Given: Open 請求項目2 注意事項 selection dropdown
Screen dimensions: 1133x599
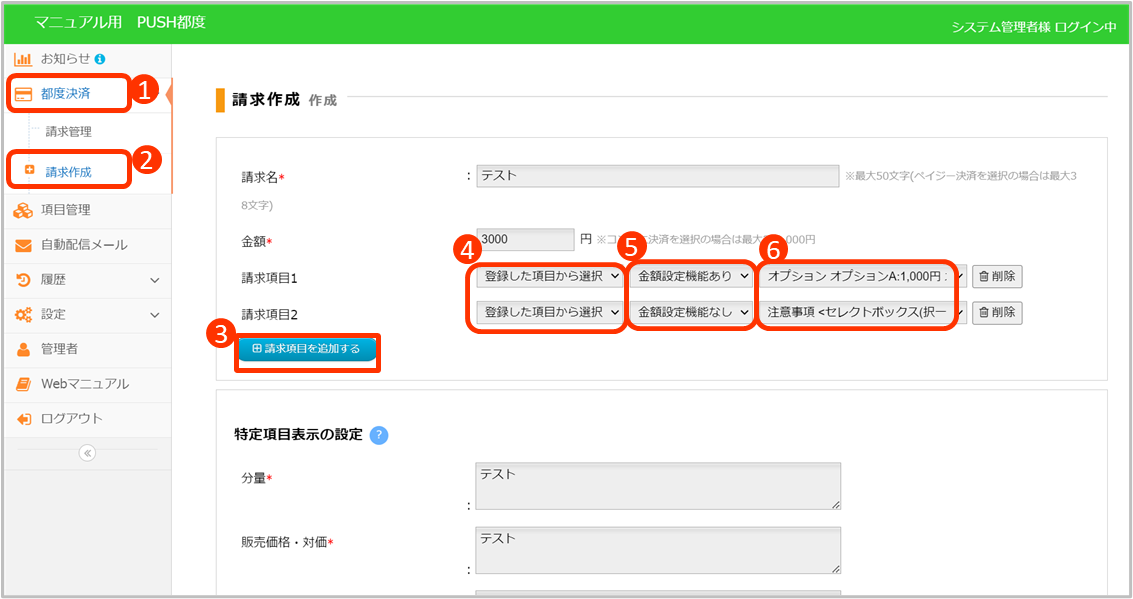Looking at the screenshot, I should (x=863, y=313).
